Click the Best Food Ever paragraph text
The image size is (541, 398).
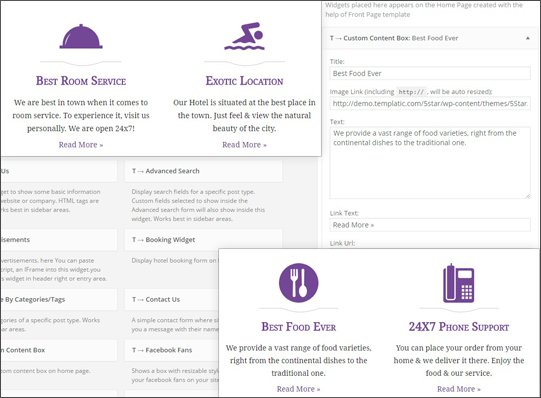click(x=298, y=360)
